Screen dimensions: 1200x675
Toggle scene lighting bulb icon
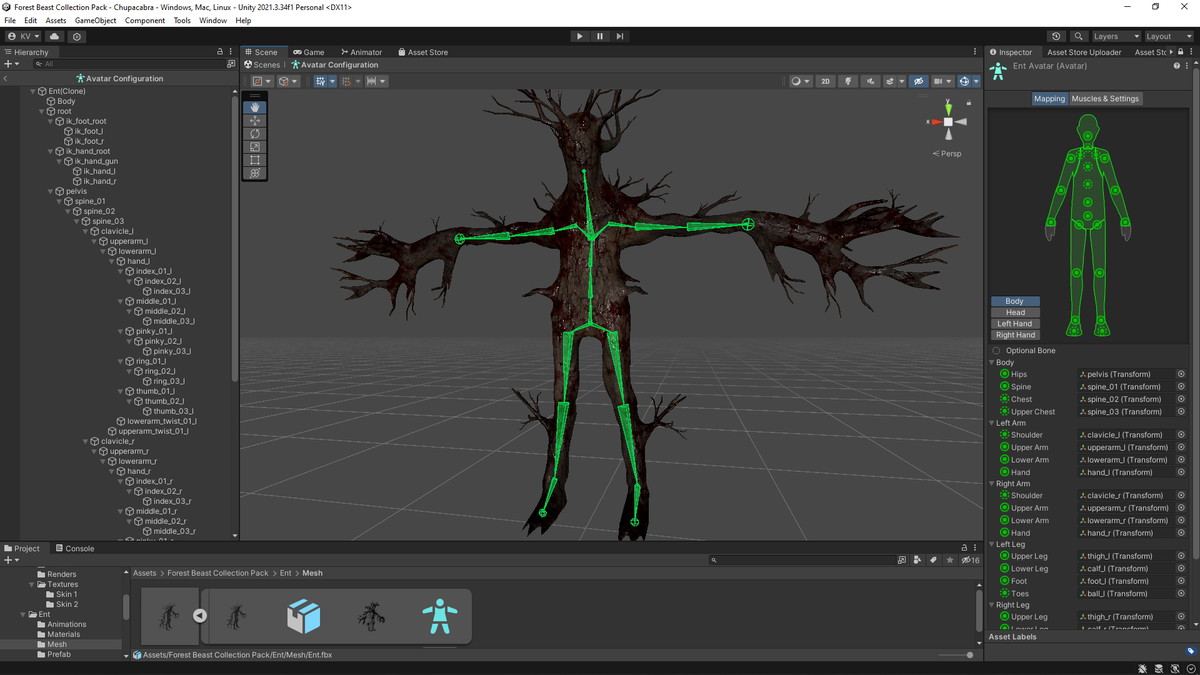pos(848,81)
